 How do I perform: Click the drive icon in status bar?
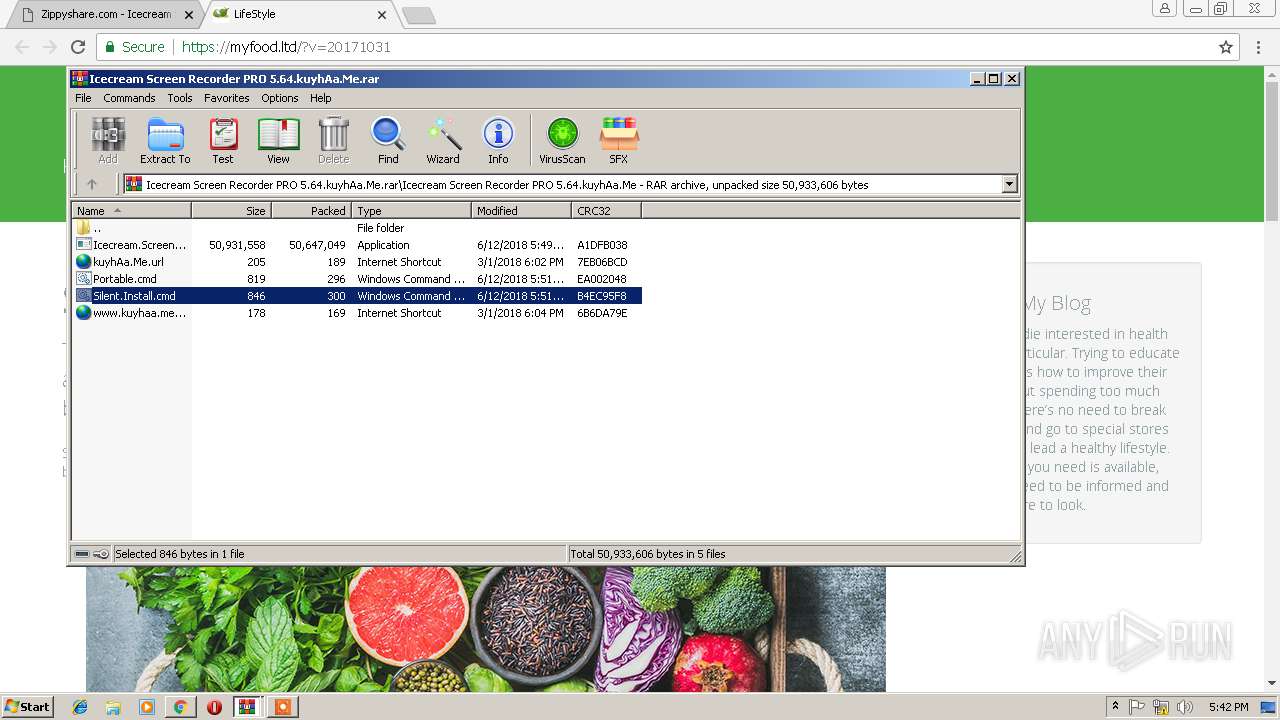(x=82, y=554)
